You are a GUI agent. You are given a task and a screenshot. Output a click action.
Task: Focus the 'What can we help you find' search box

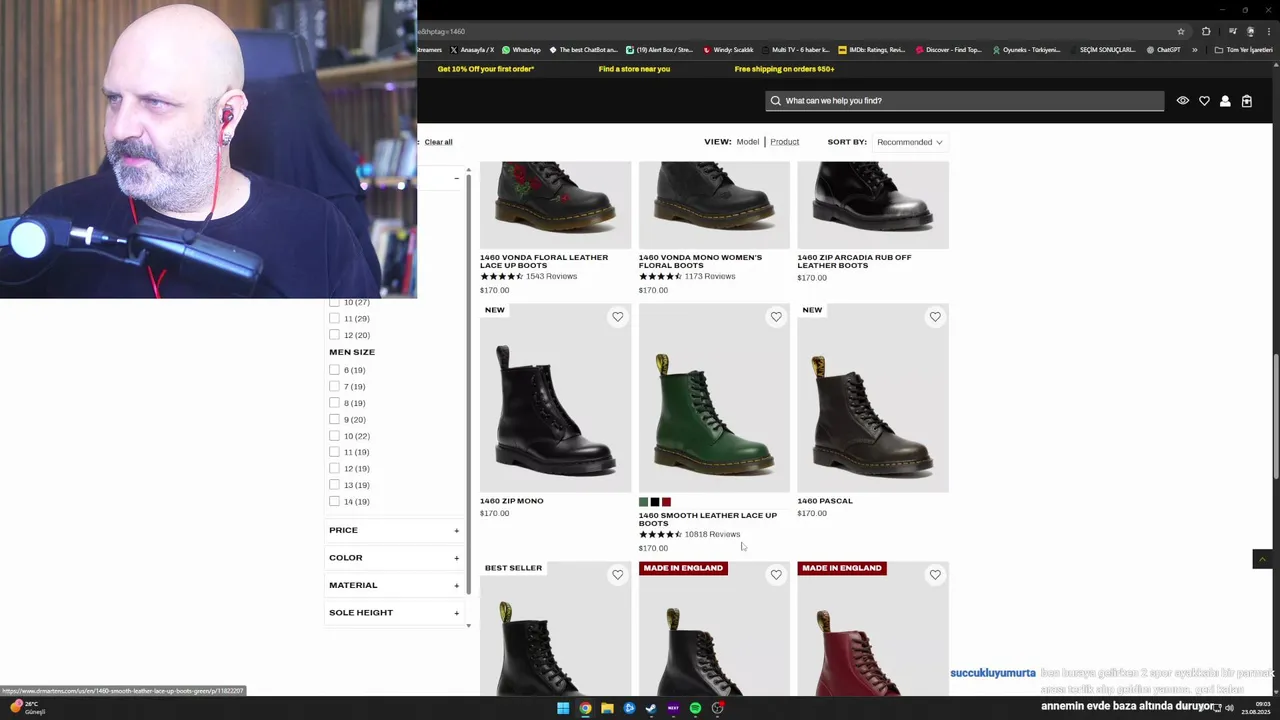tap(965, 101)
